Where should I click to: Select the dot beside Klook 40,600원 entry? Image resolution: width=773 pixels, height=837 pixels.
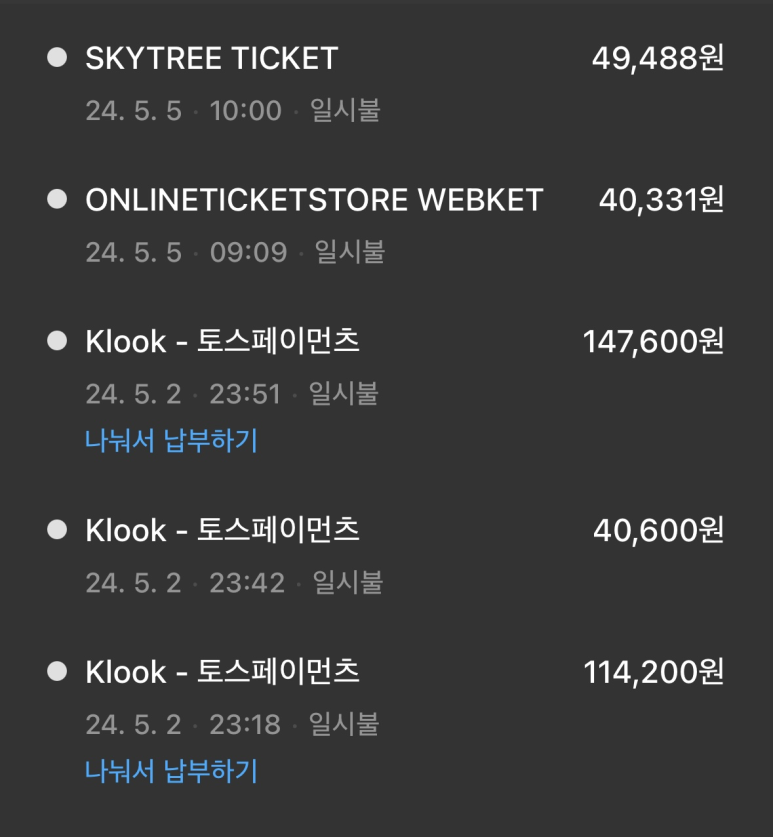(x=57, y=530)
